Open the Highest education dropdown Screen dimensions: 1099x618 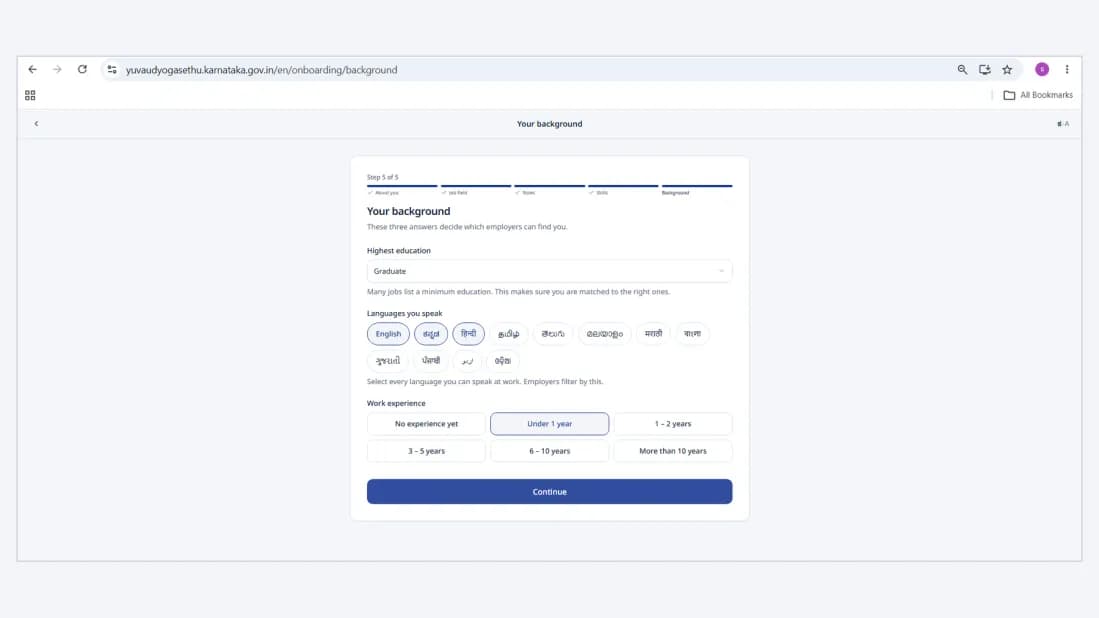550,271
